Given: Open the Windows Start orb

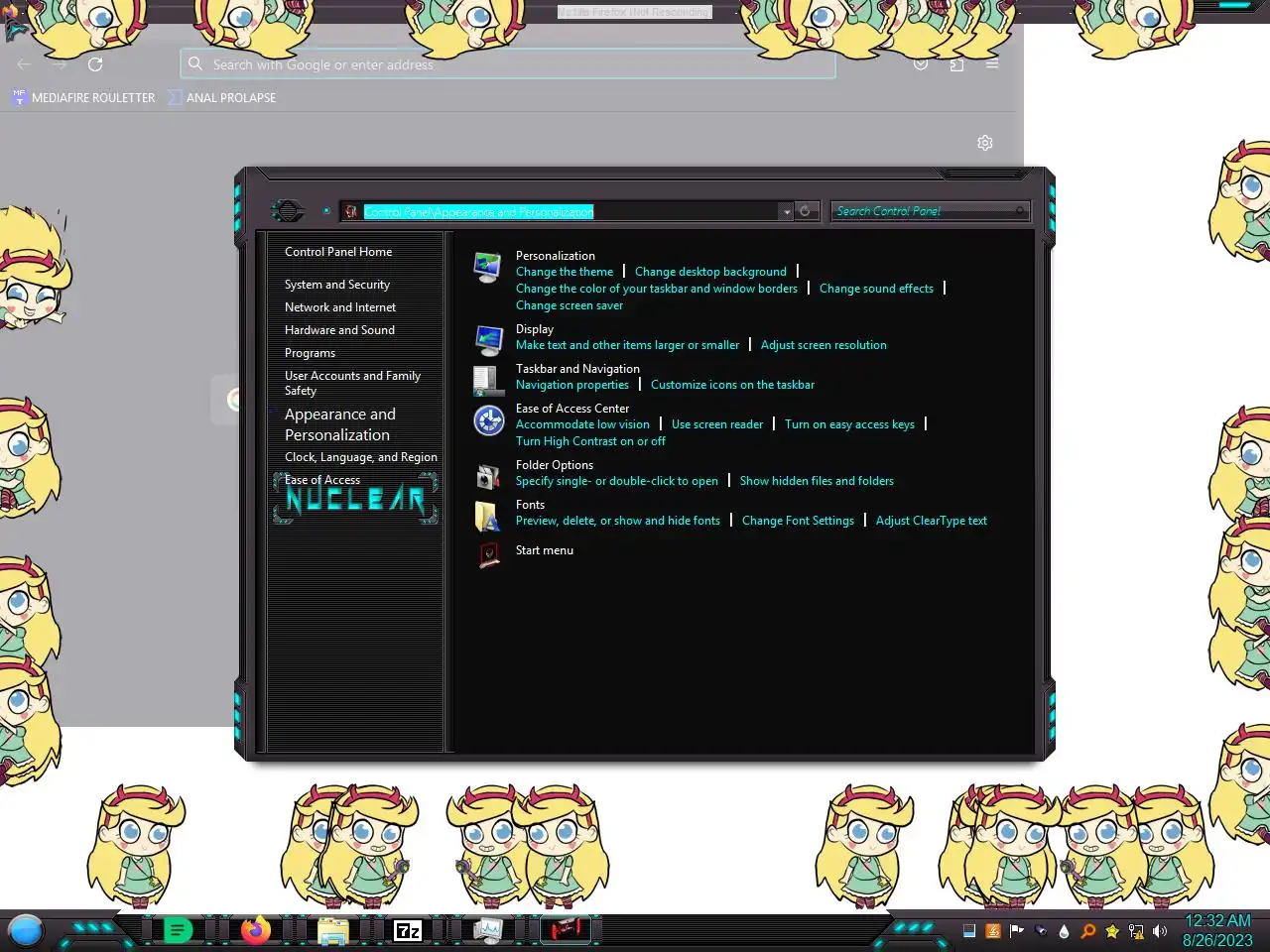Looking at the screenshot, I should point(26,931).
